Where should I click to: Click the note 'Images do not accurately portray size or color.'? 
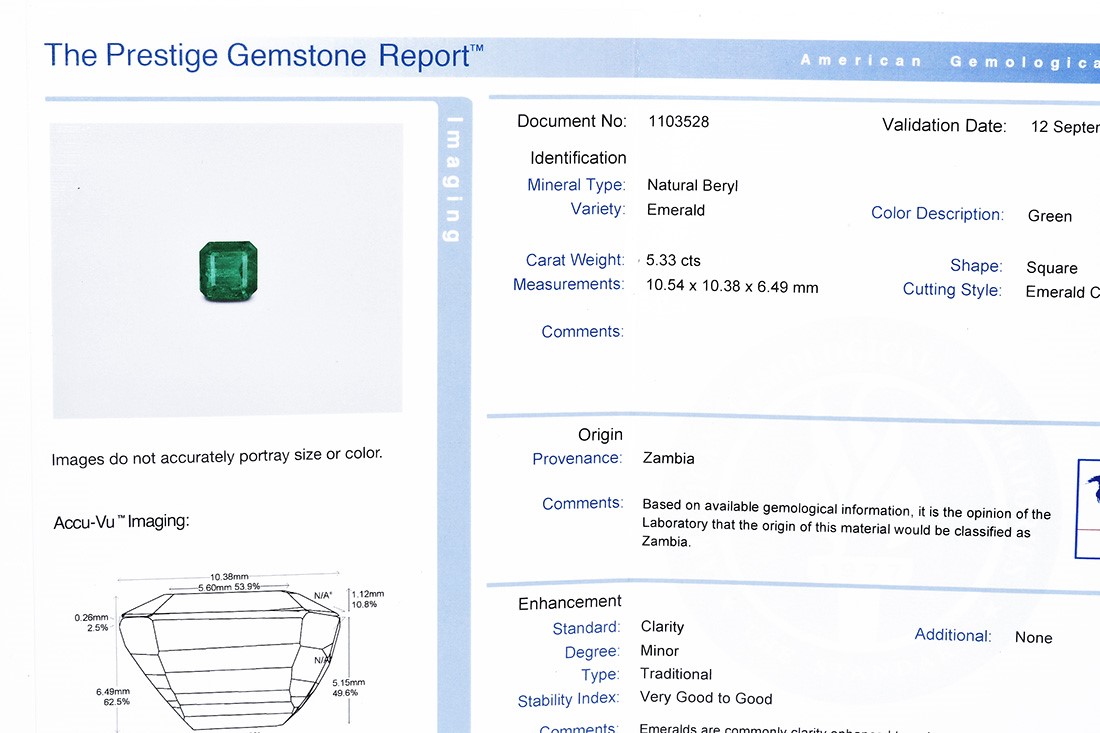(217, 457)
